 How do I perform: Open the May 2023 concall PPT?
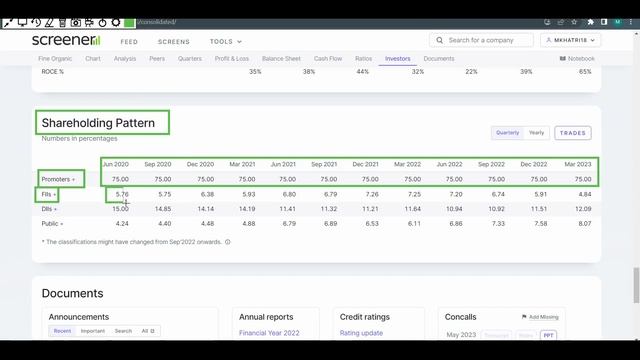pos(548,335)
